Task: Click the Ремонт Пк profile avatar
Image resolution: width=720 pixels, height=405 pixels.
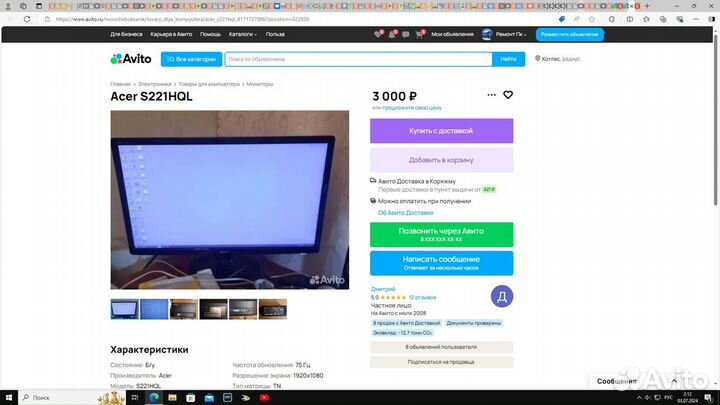Action: (487, 34)
